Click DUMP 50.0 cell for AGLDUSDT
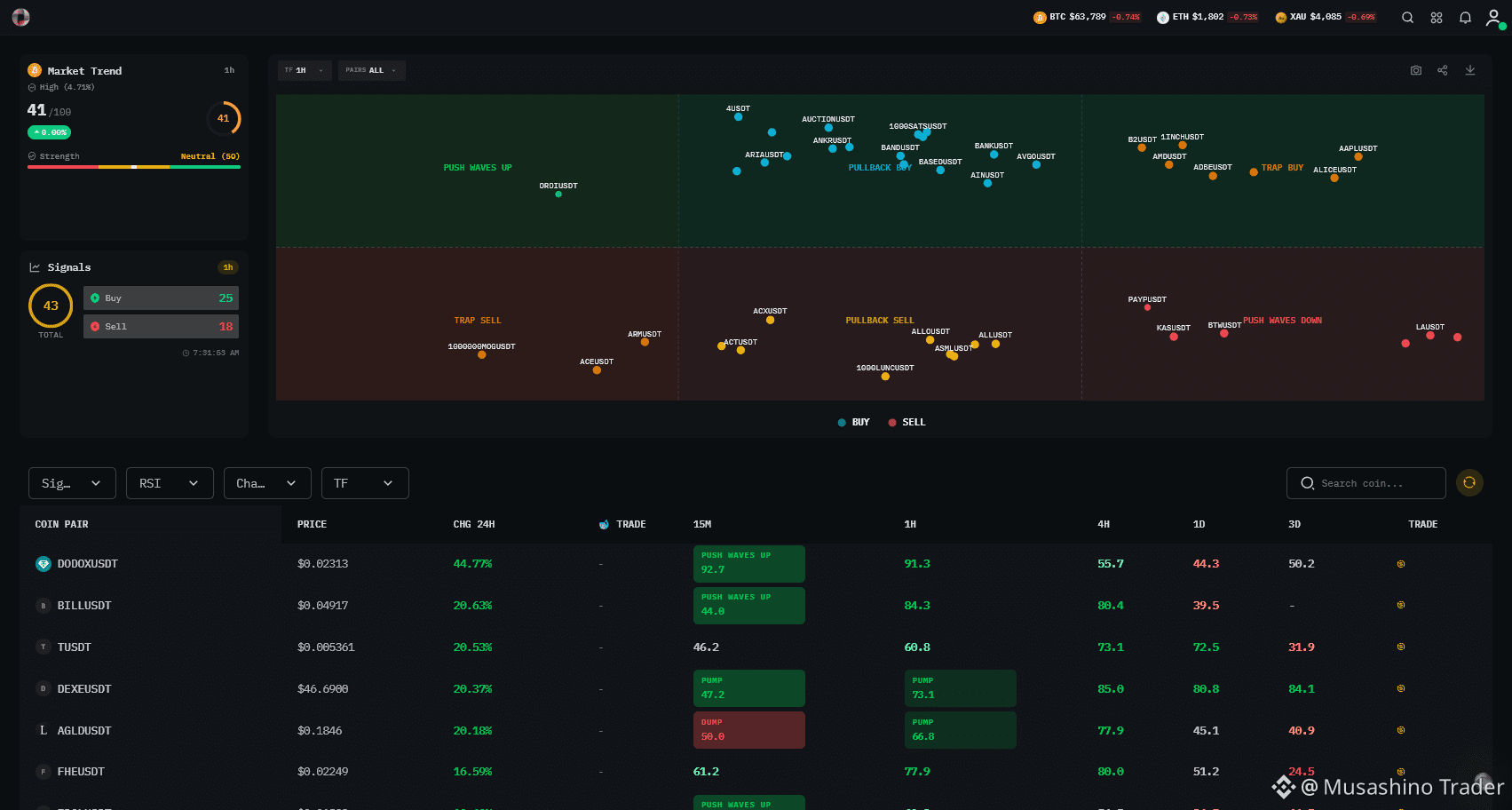 tap(748, 730)
